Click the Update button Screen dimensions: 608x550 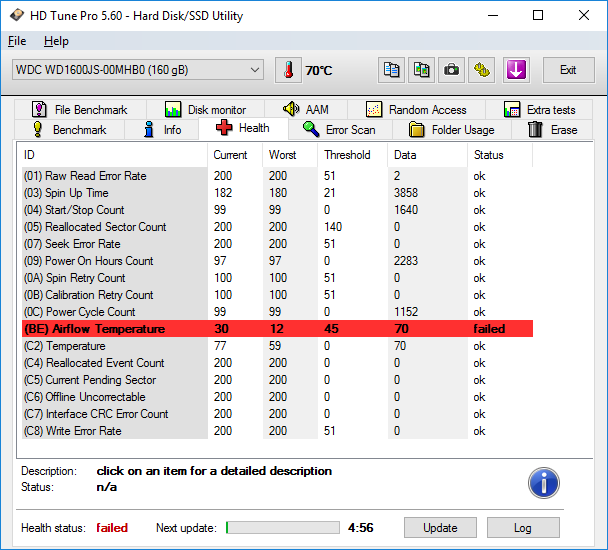tap(440, 528)
